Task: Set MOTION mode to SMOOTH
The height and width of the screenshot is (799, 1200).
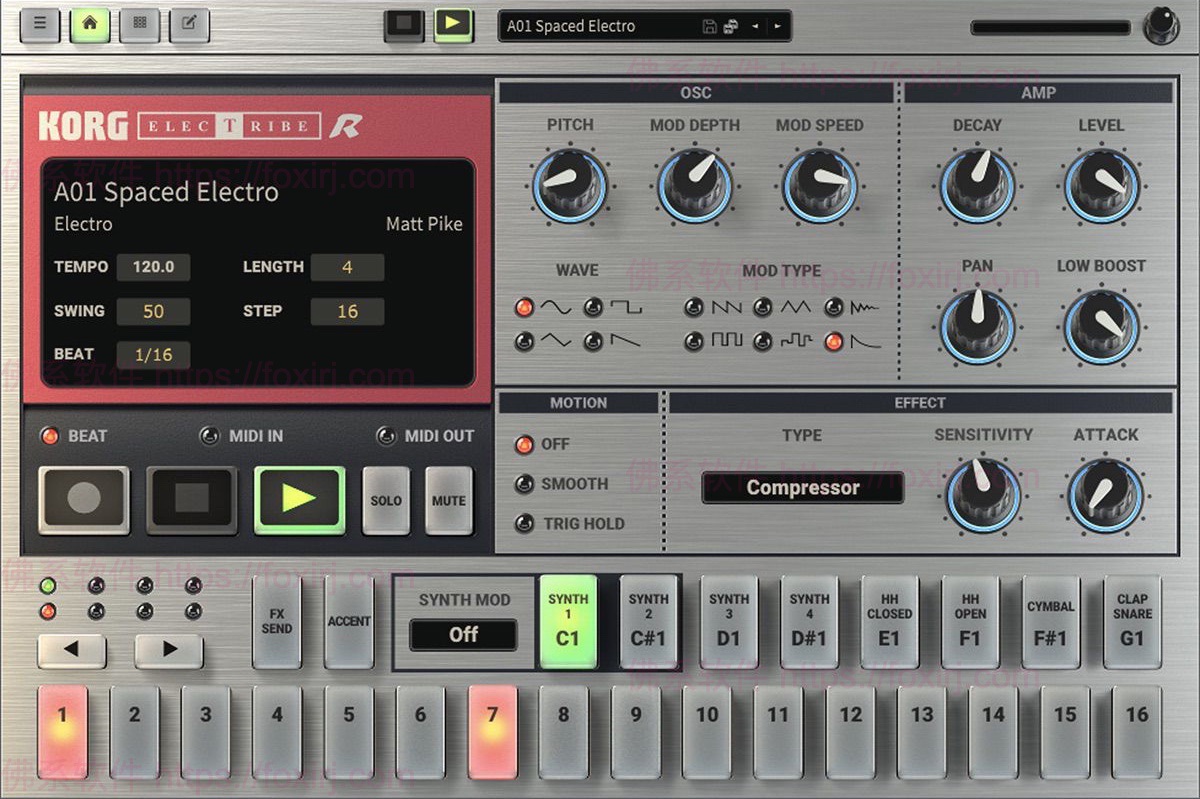Action: [x=524, y=484]
